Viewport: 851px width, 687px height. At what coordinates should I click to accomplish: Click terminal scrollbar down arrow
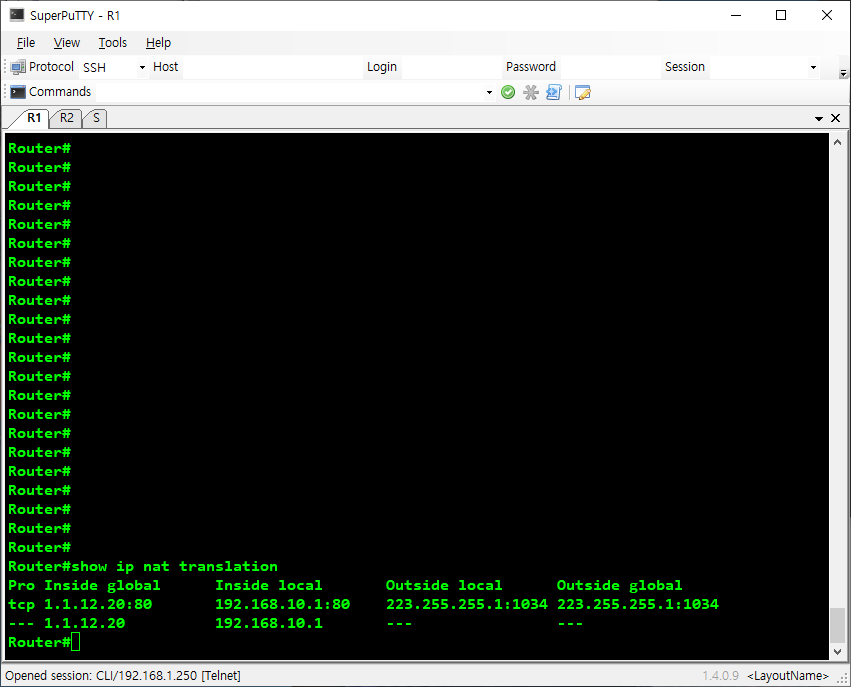pyautogui.click(x=837, y=651)
